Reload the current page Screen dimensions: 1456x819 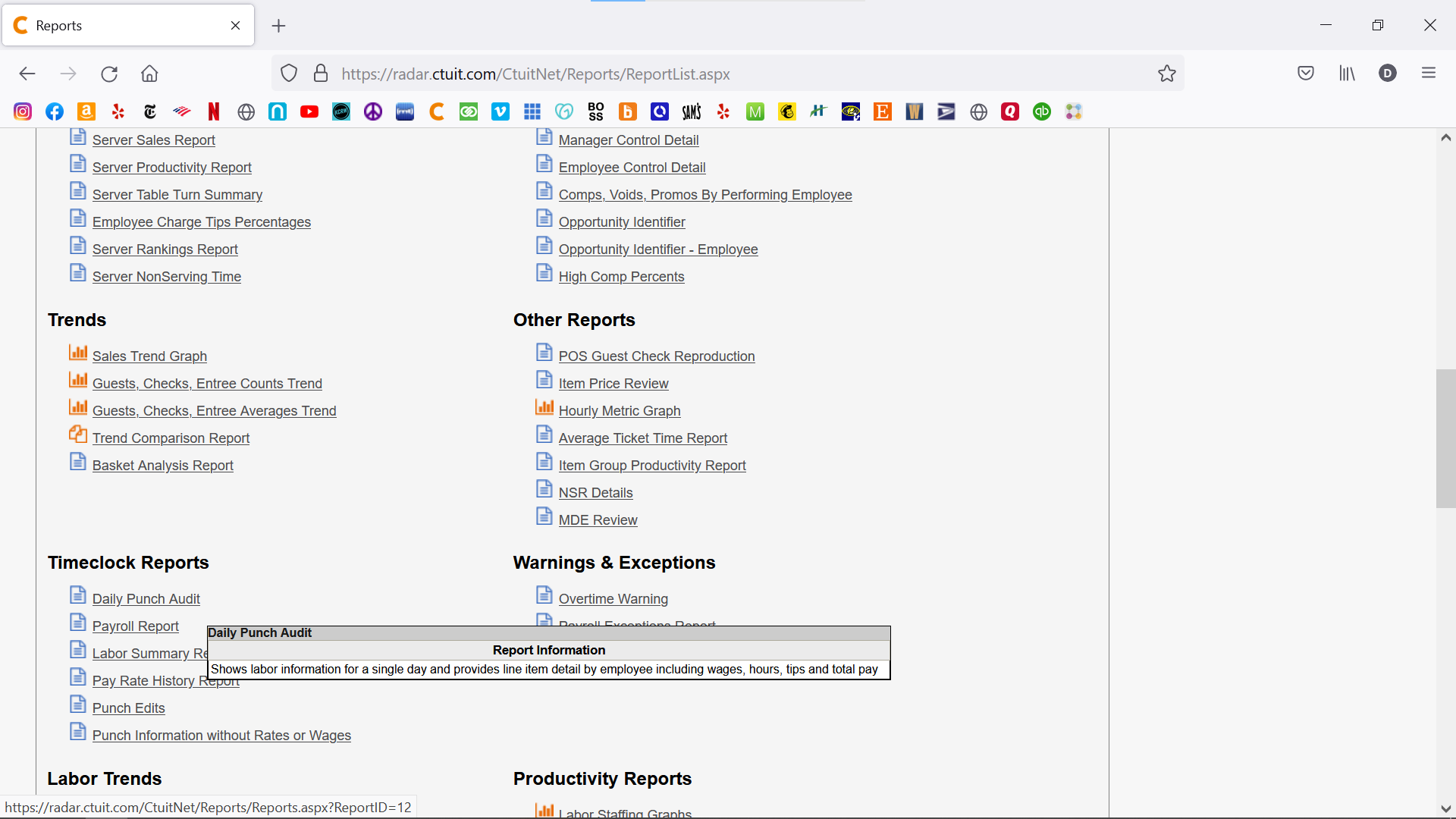click(x=109, y=74)
